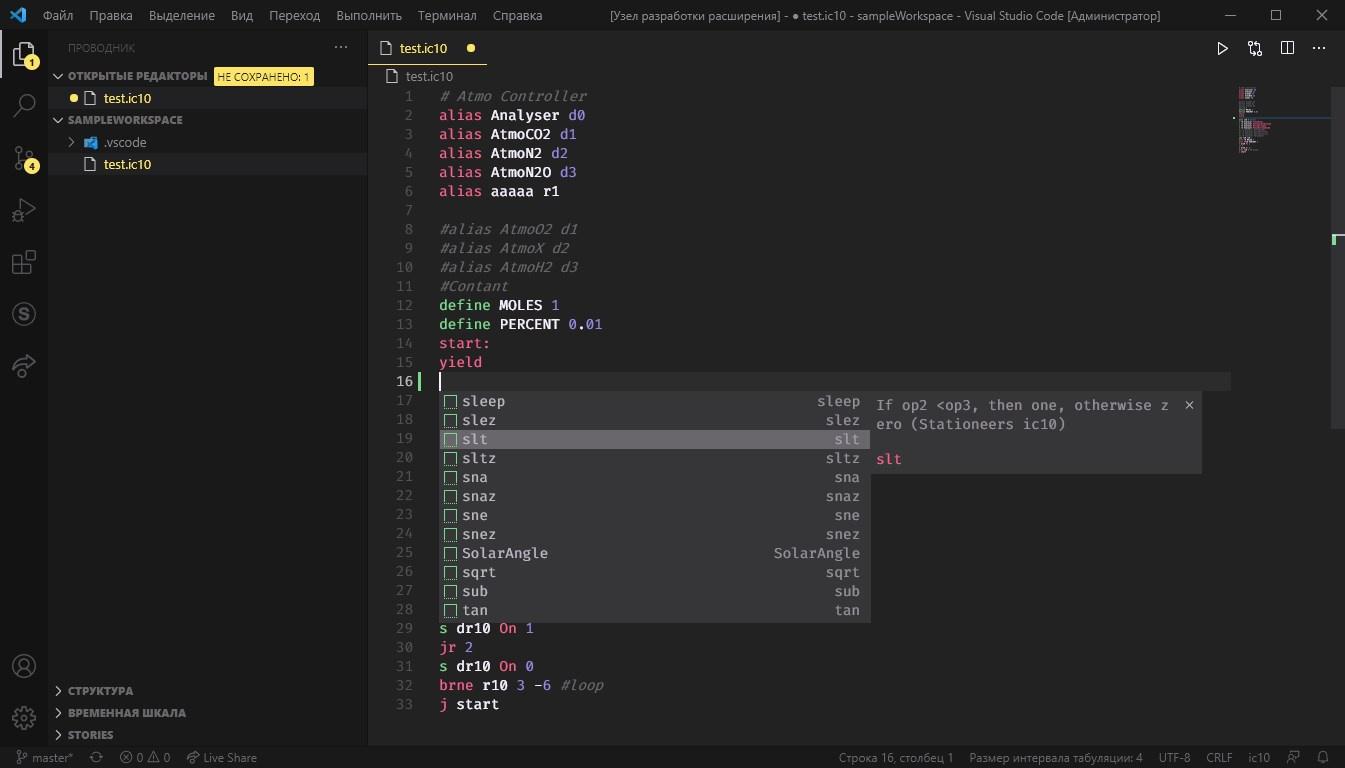Click the sync changes icon in status bar
The width and height of the screenshot is (1345, 768).
[96, 758]
